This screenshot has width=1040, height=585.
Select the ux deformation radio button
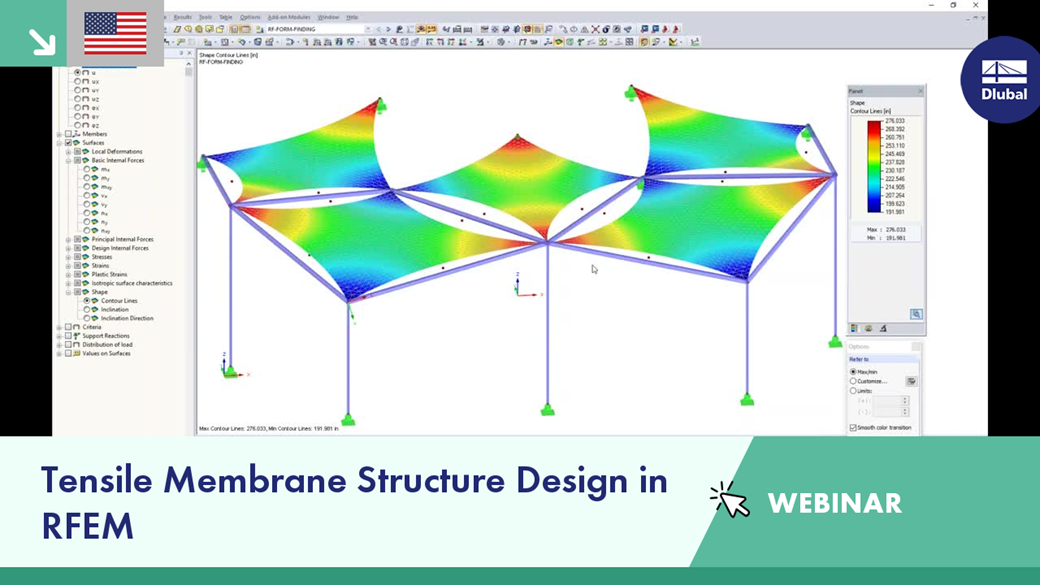click(x=78, y=82)
